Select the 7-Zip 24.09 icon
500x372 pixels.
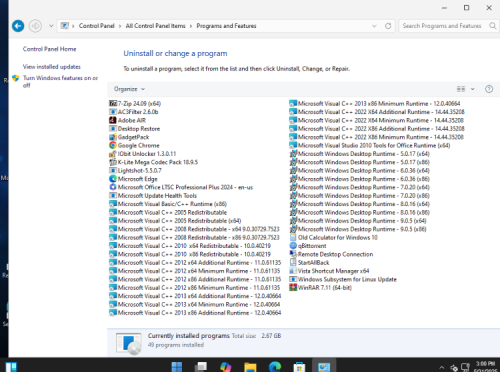(x=113, y=103)
